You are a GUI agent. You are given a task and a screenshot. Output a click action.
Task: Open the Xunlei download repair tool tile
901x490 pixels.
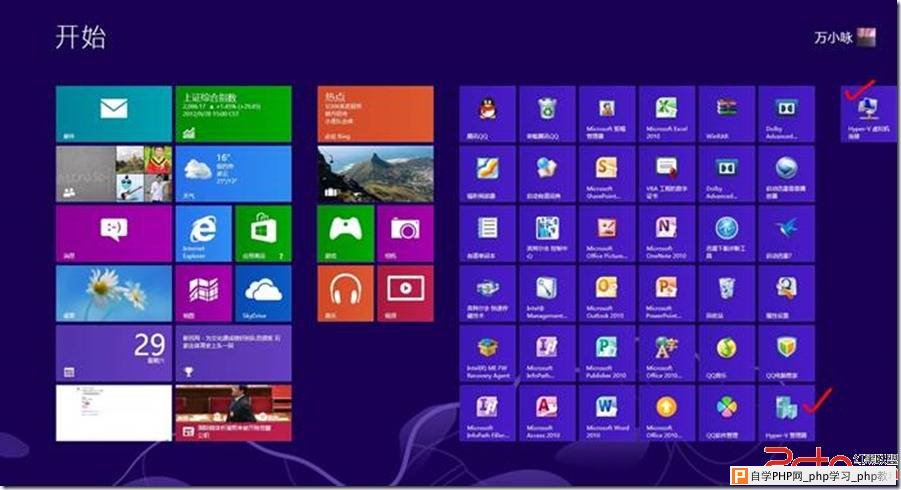point(726,233)
